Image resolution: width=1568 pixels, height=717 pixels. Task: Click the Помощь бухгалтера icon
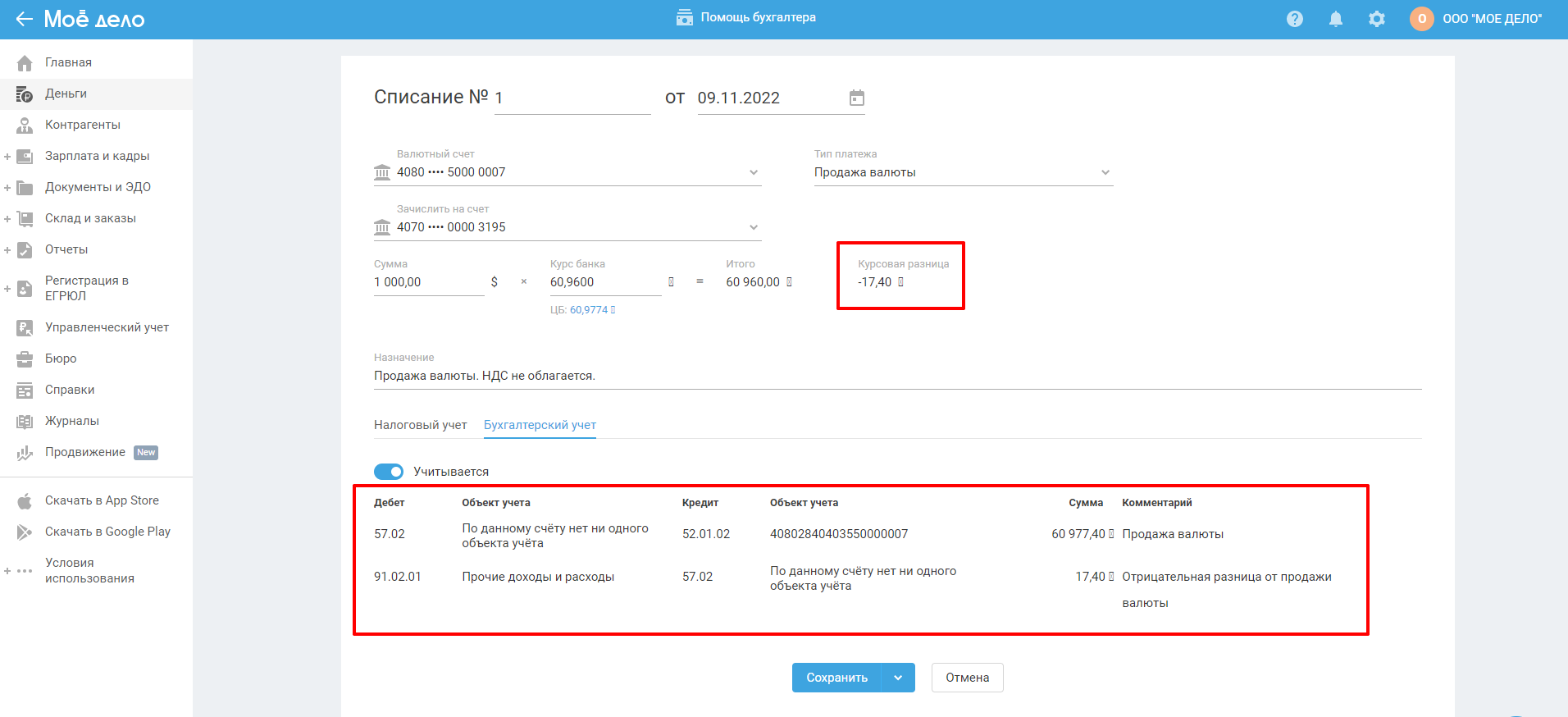(x=685, y=17)
